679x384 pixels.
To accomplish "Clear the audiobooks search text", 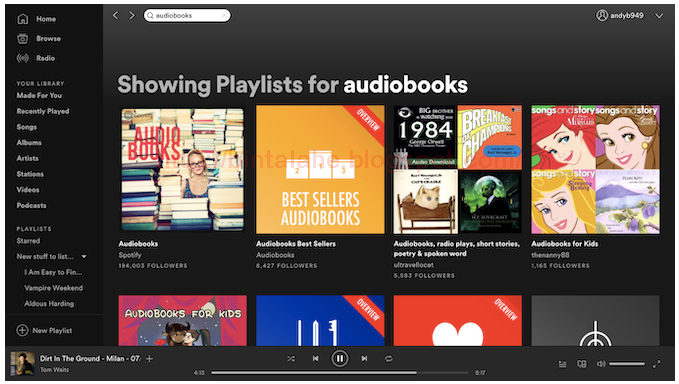I will [x=224, y=16].
